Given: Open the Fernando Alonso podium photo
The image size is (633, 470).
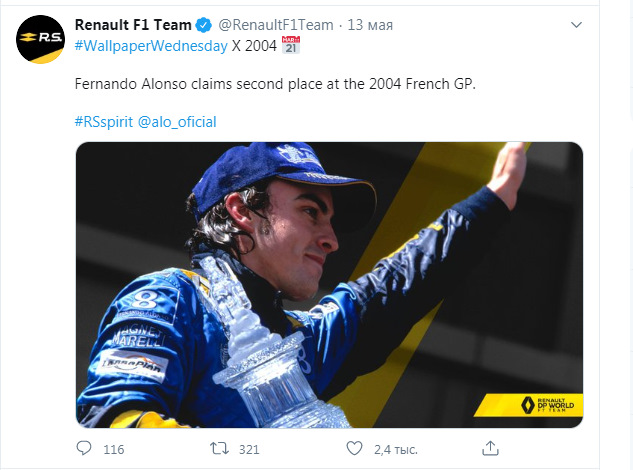Looking at the screenshot, I should pyautogui.click(x=329, y=284).
